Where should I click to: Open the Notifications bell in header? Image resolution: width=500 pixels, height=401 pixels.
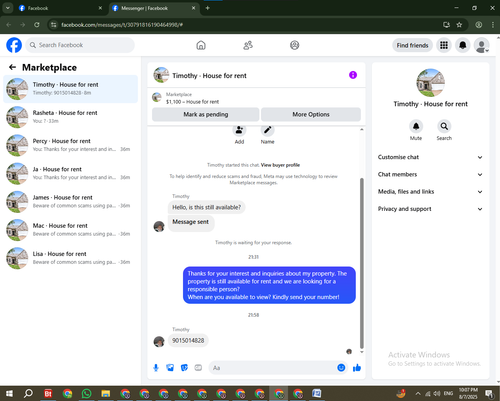pos(463,45)
